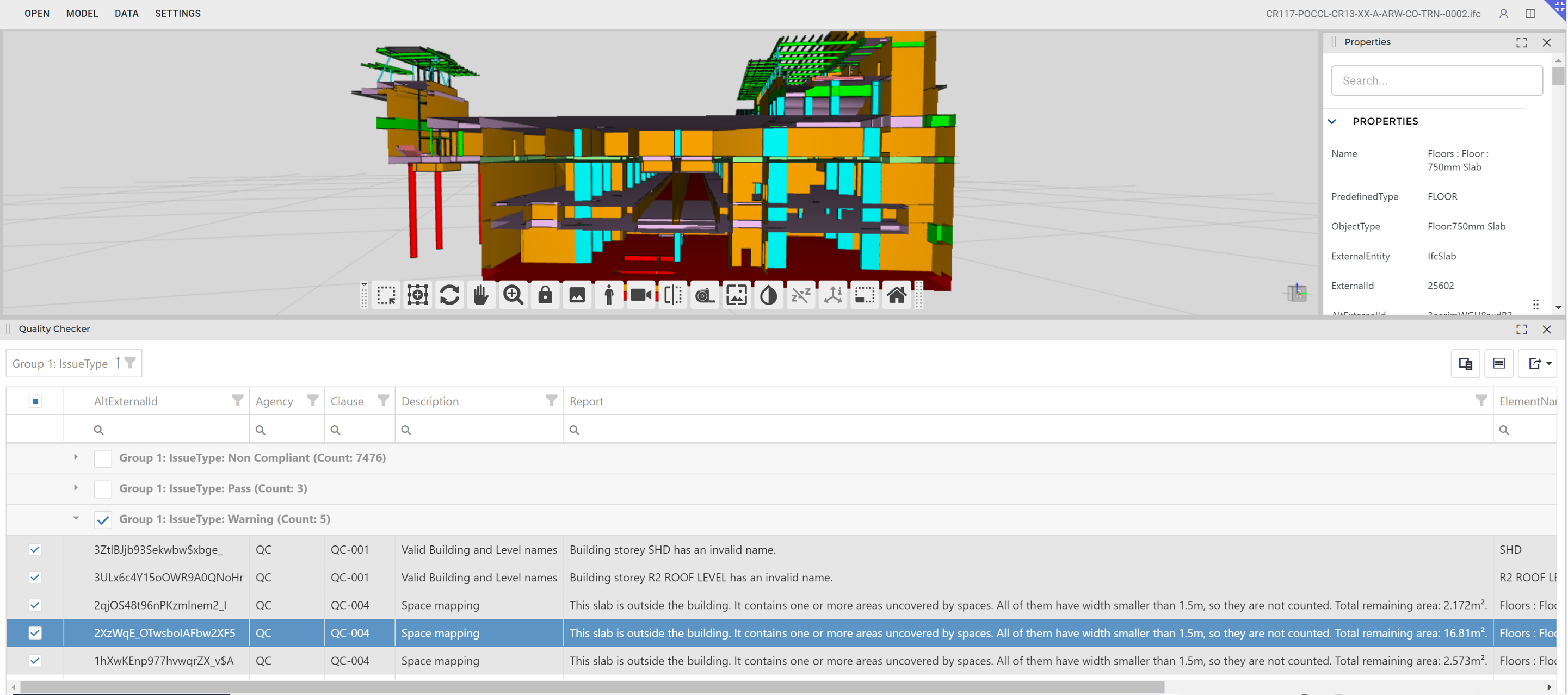
Task: Focus the Report column search box
Action: pyautogui.click(x=1028, y=430)
